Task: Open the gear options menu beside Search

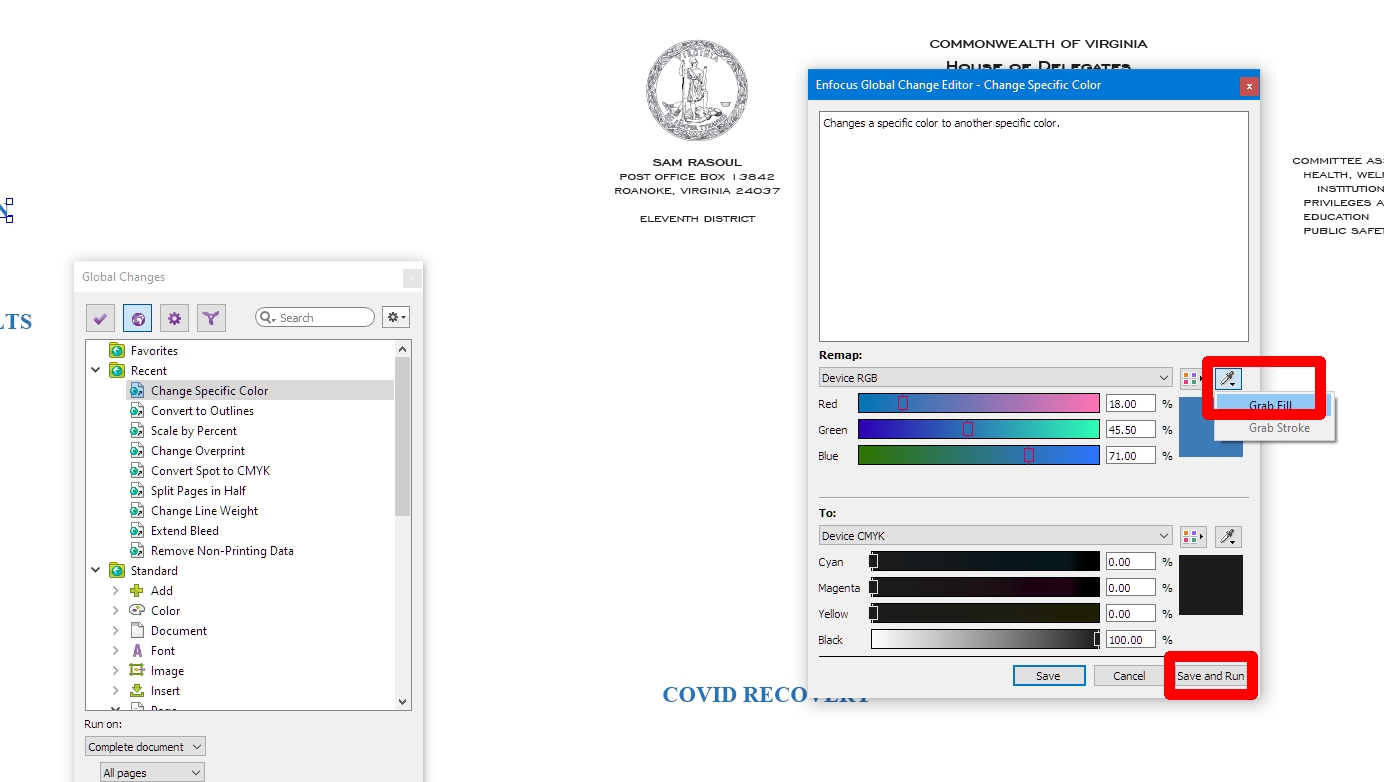Action: [396, 317]
